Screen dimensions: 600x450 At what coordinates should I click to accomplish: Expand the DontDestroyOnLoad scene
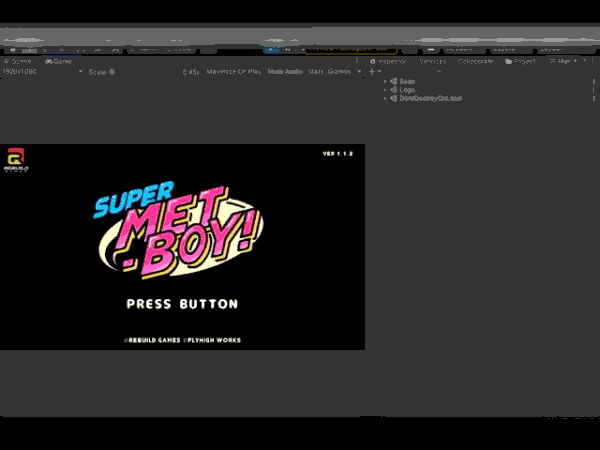(385, 98)
